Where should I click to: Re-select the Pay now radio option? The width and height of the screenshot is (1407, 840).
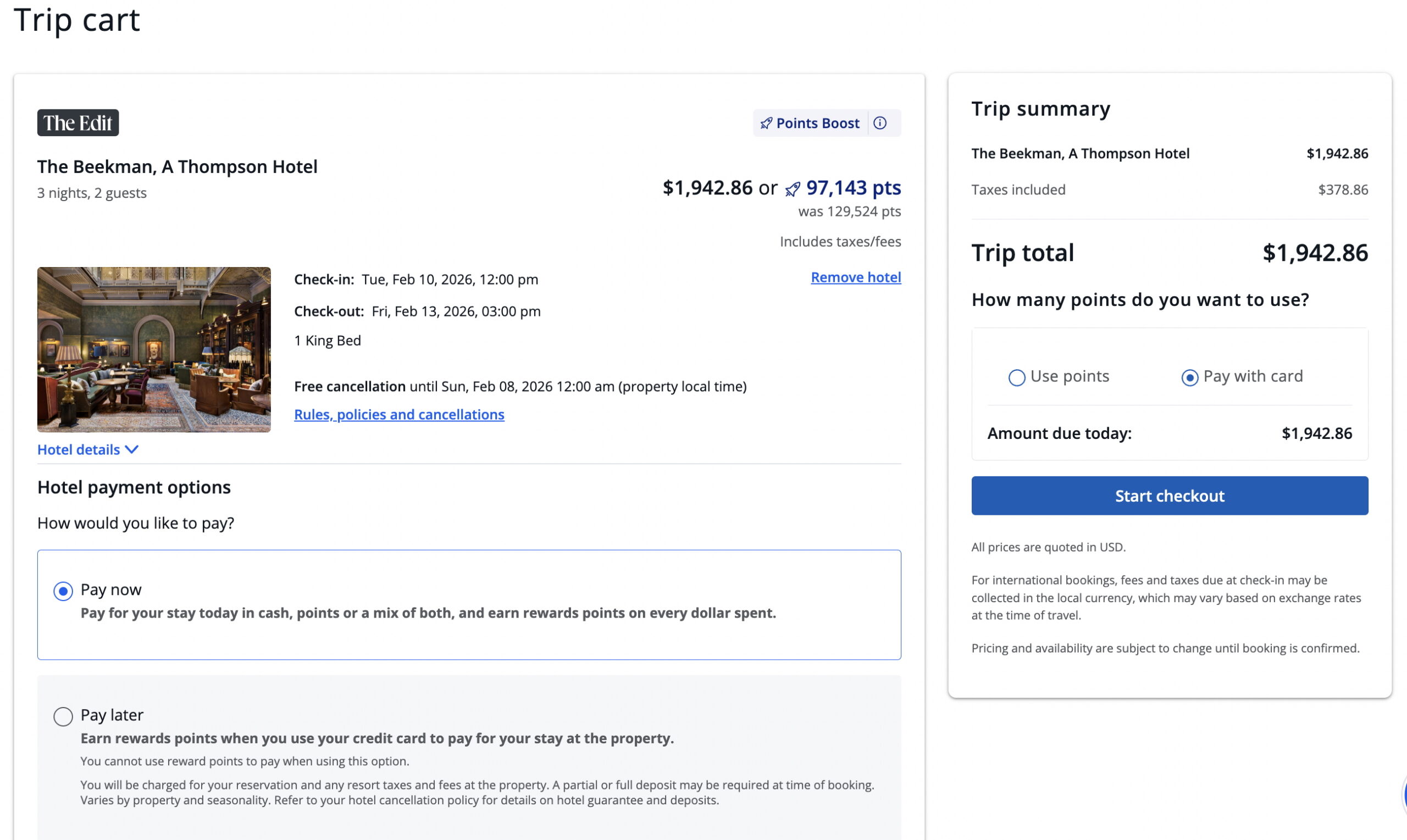click(x=63, y=591)
